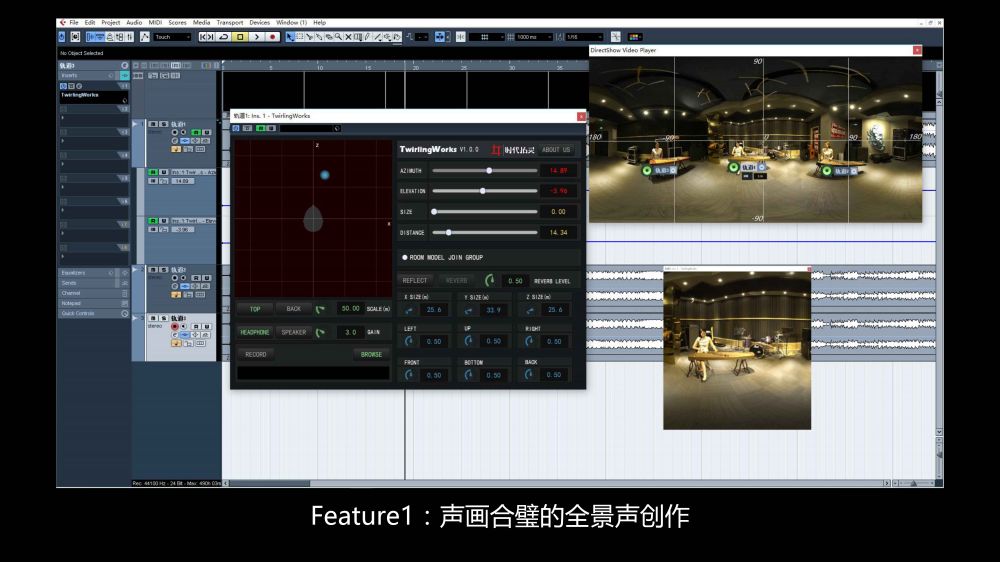This screenshot has height=562, width=1000.
Task: Enable the ROOM MODEL JOIN GROUP radio button
Action: pyautogui.click(x=404, y=257)
